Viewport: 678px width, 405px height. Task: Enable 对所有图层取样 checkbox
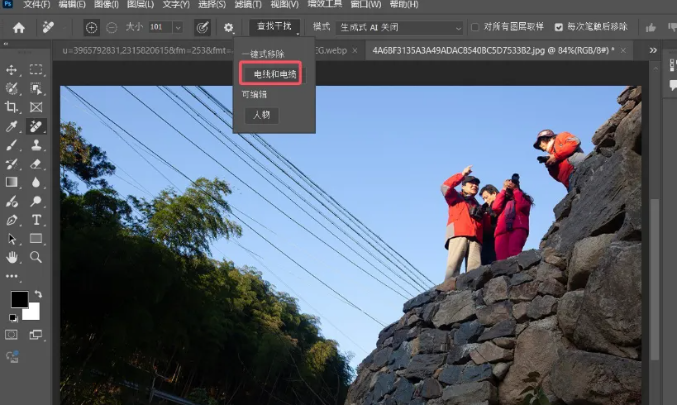[474, 27]
